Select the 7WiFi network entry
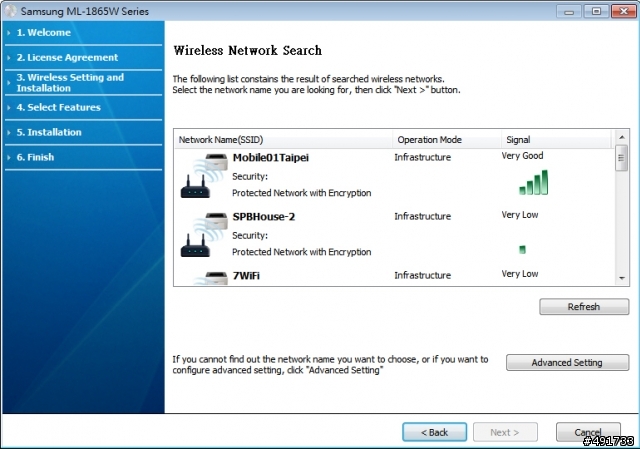 [246, 276]
